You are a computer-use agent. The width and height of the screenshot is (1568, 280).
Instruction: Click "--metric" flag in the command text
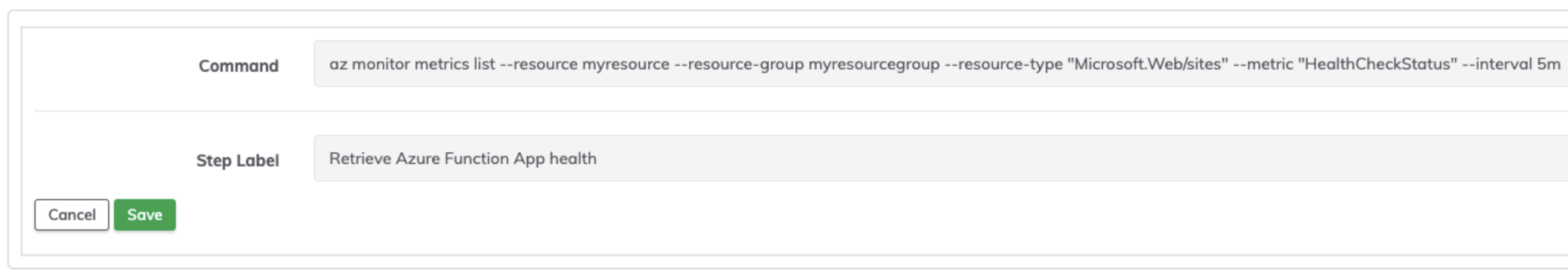1263,64
